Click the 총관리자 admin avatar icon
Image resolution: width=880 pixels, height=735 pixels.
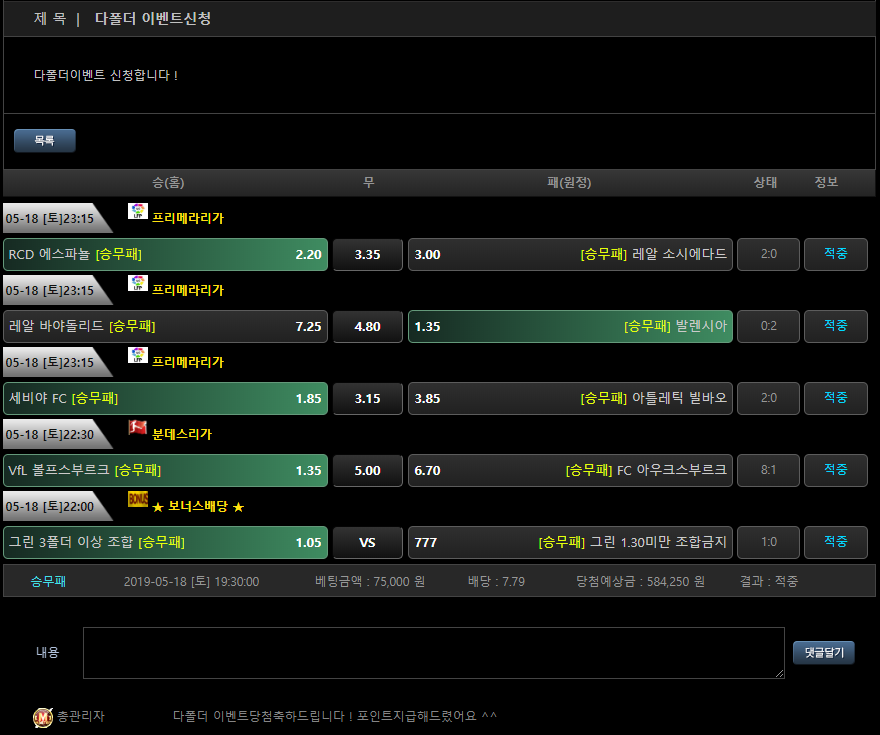[43, 716]
